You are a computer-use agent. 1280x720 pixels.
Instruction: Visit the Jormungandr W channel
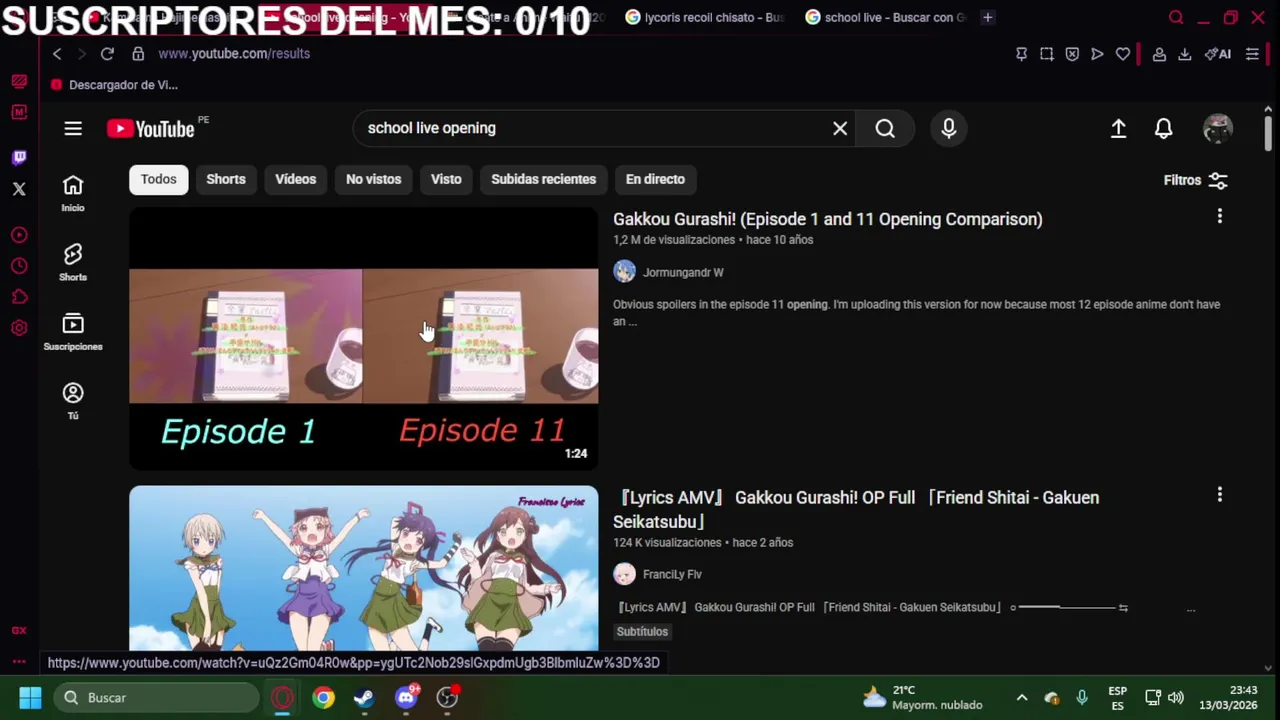pos(683,272)
